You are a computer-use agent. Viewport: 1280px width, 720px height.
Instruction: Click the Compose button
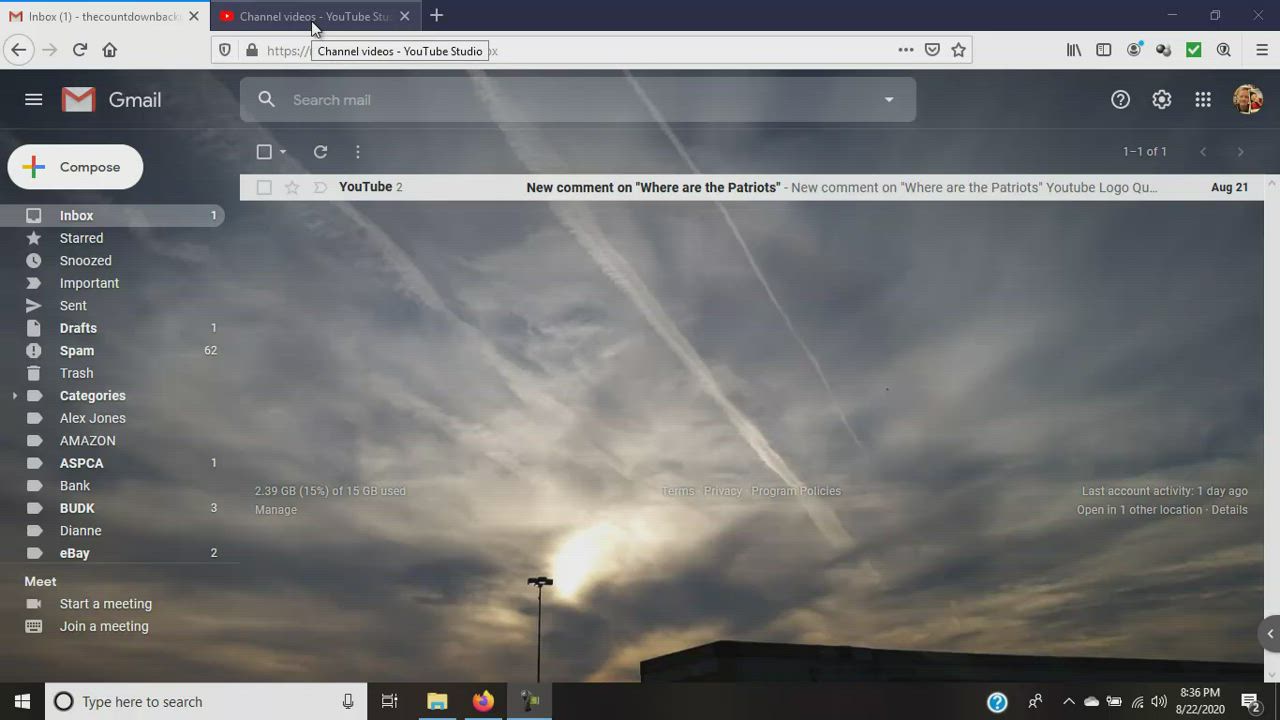point(76,167)
